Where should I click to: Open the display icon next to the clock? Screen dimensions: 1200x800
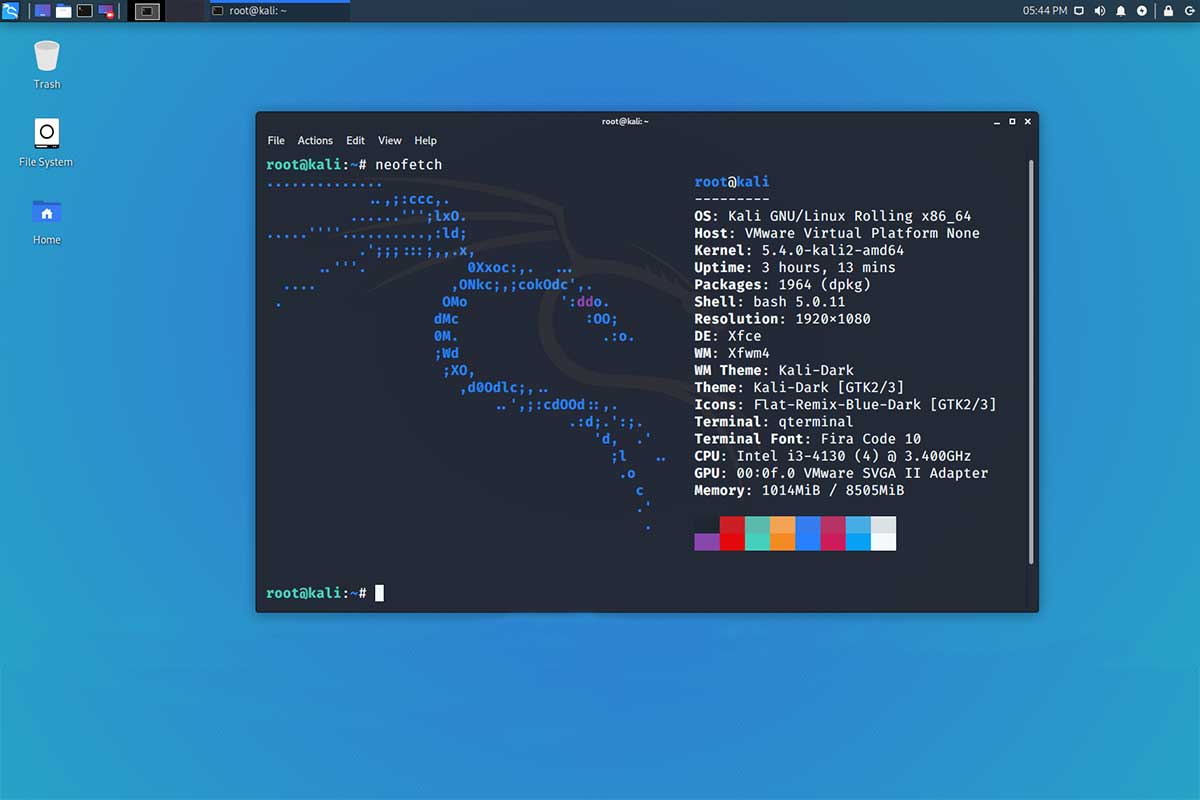(x=1079, y=10)
